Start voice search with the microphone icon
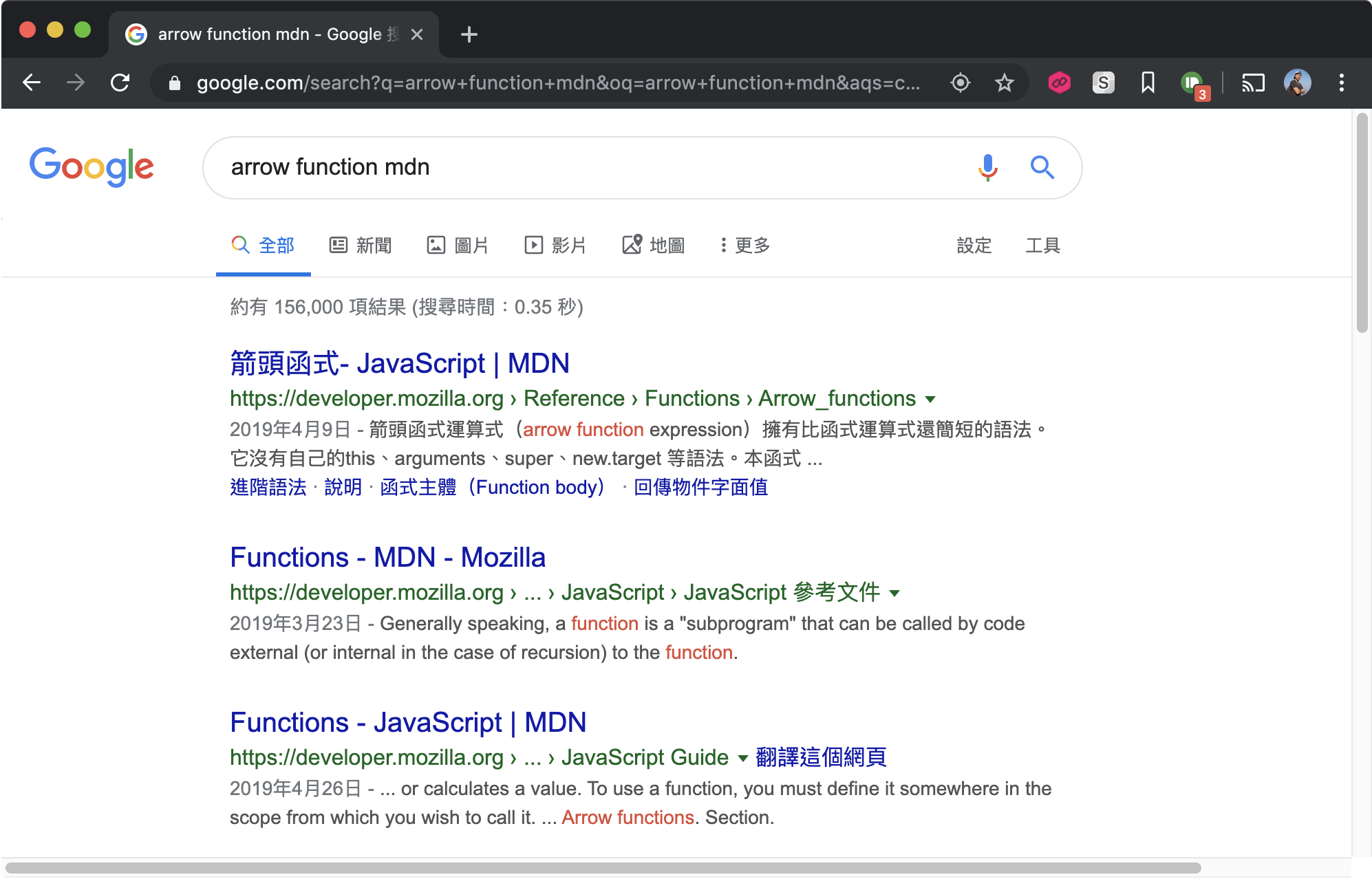This screenshot has width=1372, height=879. click(988, 167)
